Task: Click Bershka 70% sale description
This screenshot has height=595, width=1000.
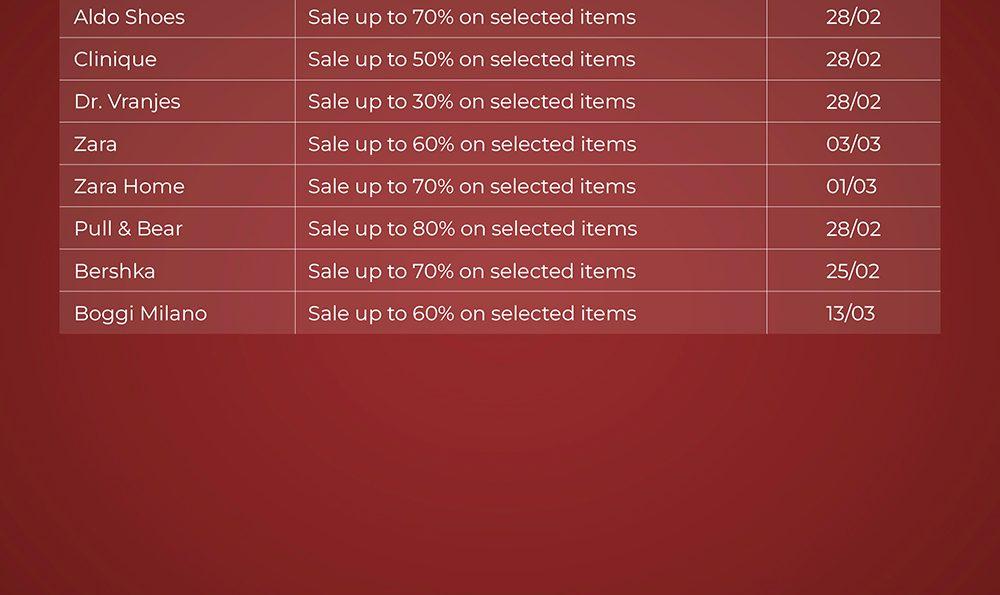Action: pos(472,271)
